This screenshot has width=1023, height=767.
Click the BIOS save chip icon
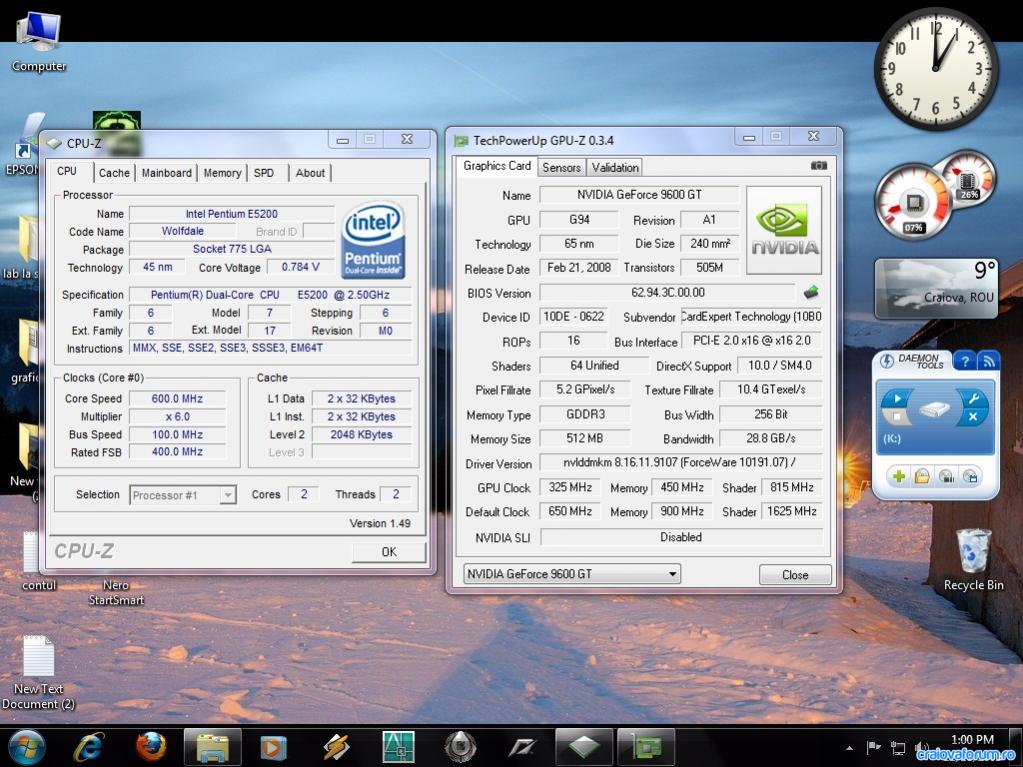(x=811, y=292)
